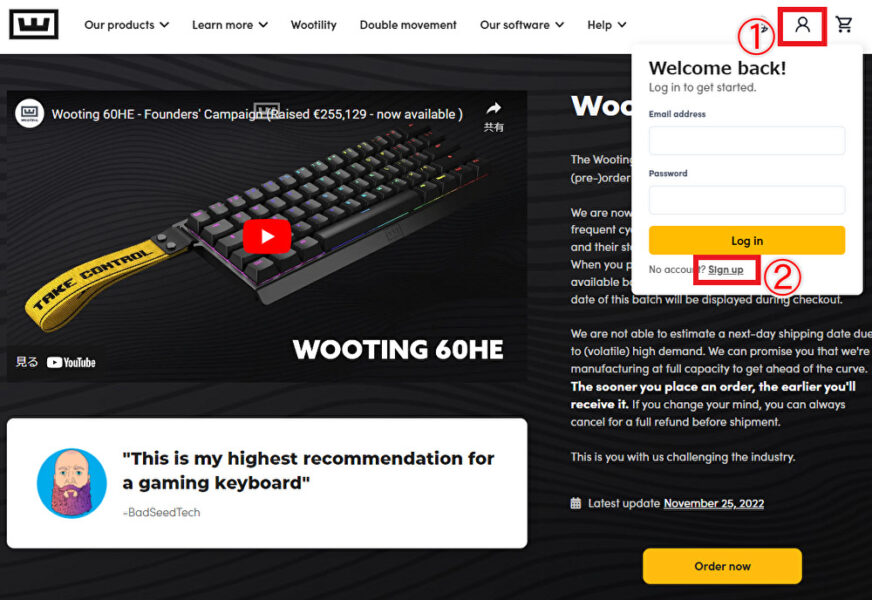Expand the Our products dropdown
Viewport: 872px width, 600px height.
[x=126, y=25]
